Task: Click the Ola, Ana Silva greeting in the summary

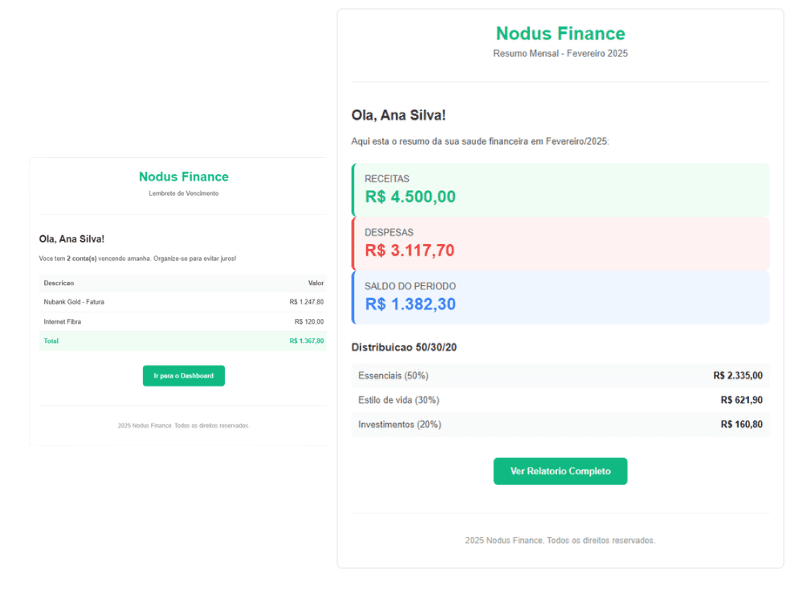Action: [398, 114]
